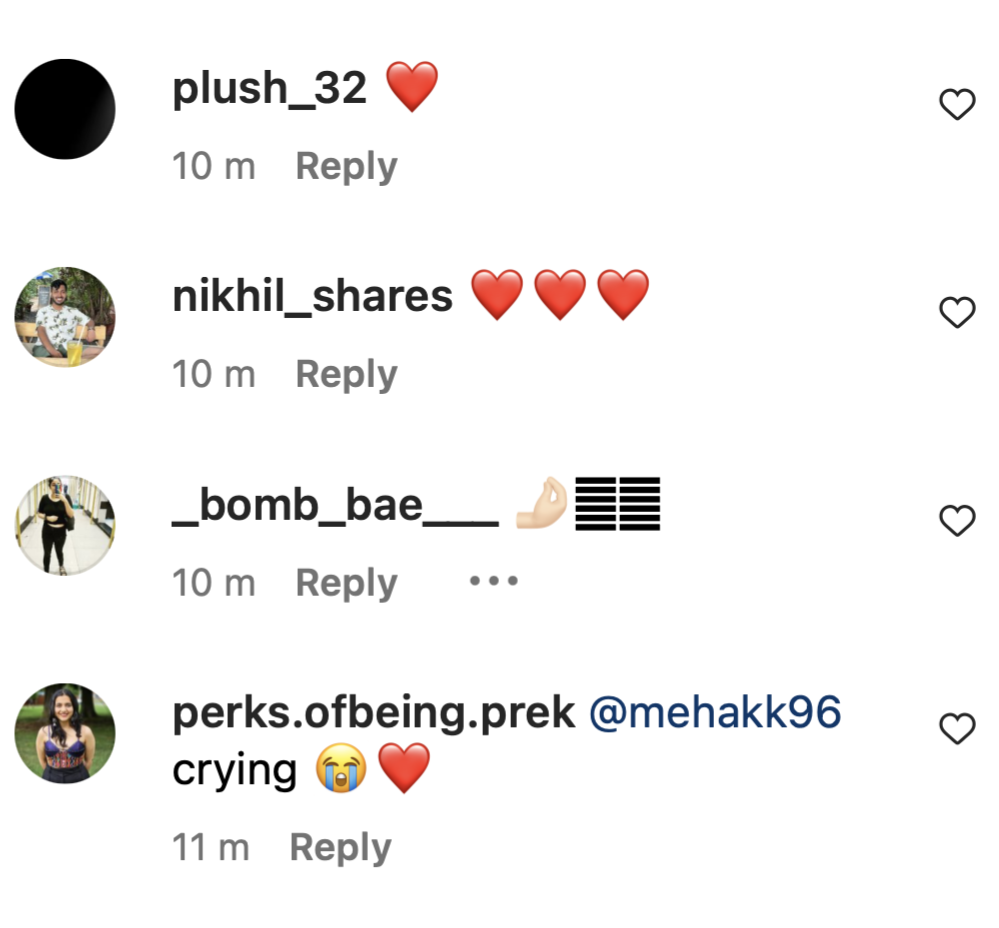Reply to _bomb_bae___'s comment
This screenshot has height=928, width=999.
point(346,582)
